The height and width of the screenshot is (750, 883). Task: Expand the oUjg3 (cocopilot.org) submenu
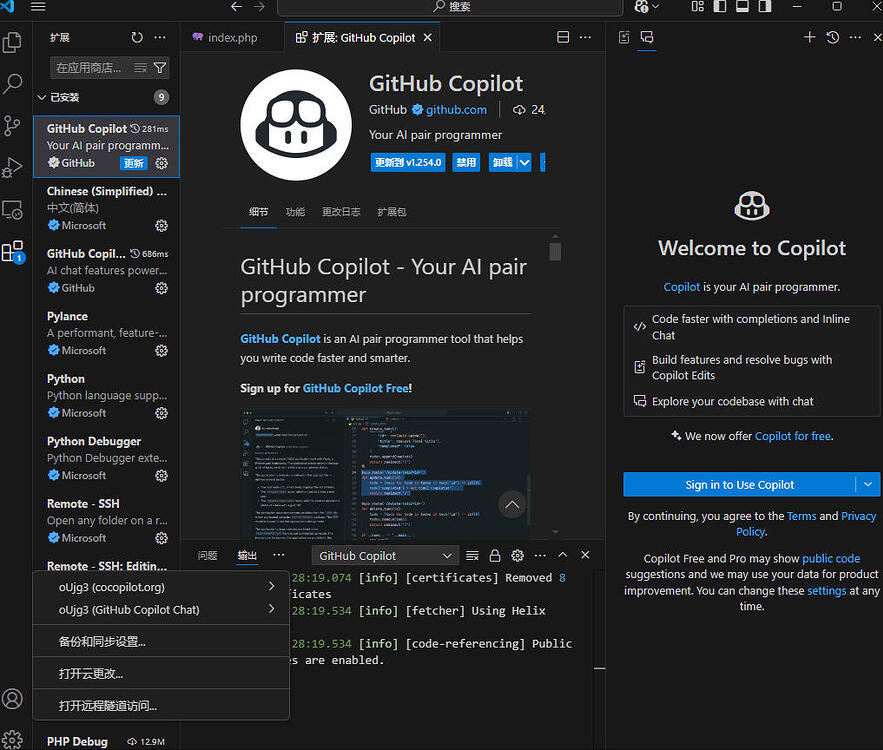(272, 586)
